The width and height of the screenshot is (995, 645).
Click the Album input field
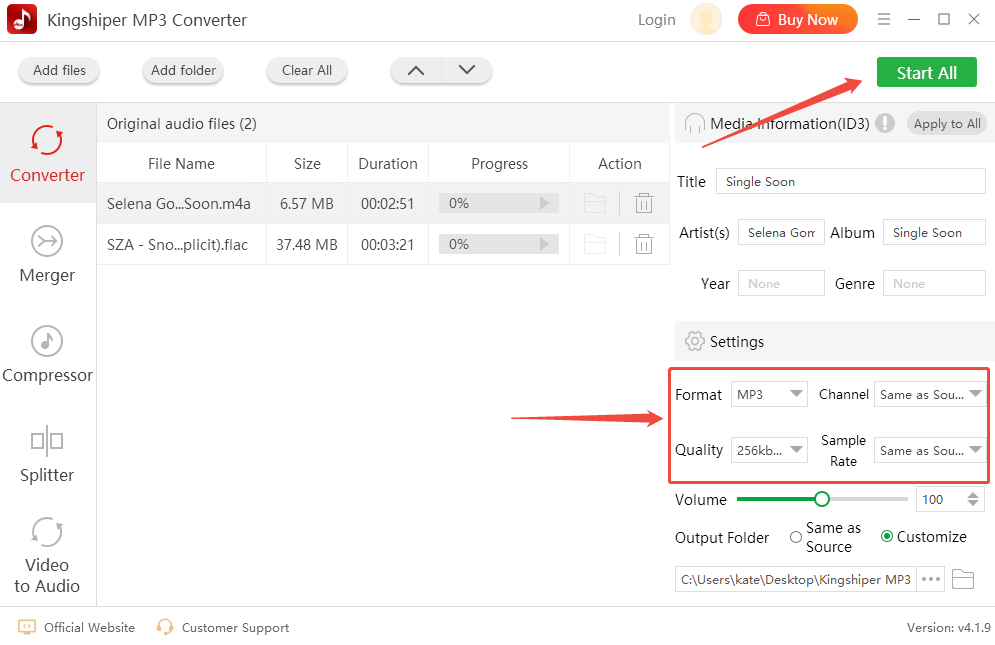pos(934,232)
